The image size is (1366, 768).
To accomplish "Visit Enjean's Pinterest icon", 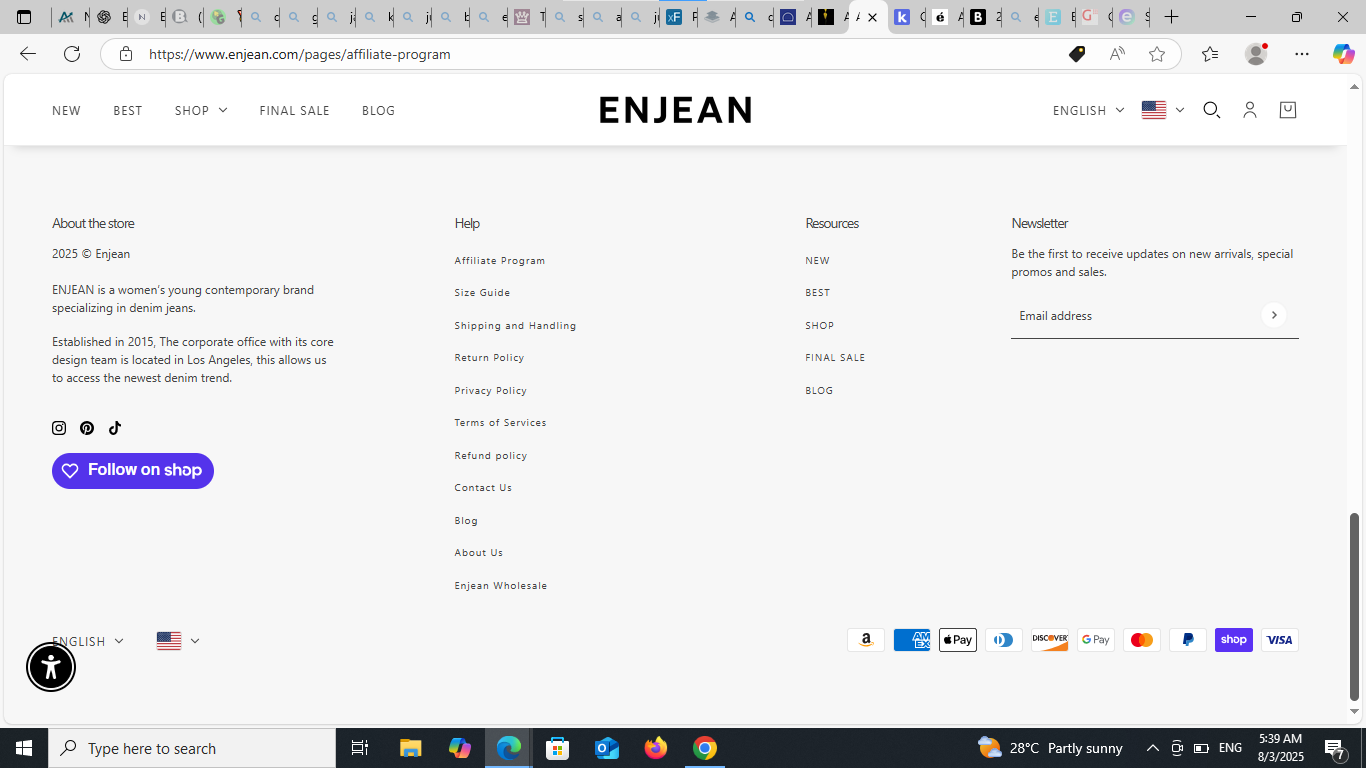I will 87,428.
